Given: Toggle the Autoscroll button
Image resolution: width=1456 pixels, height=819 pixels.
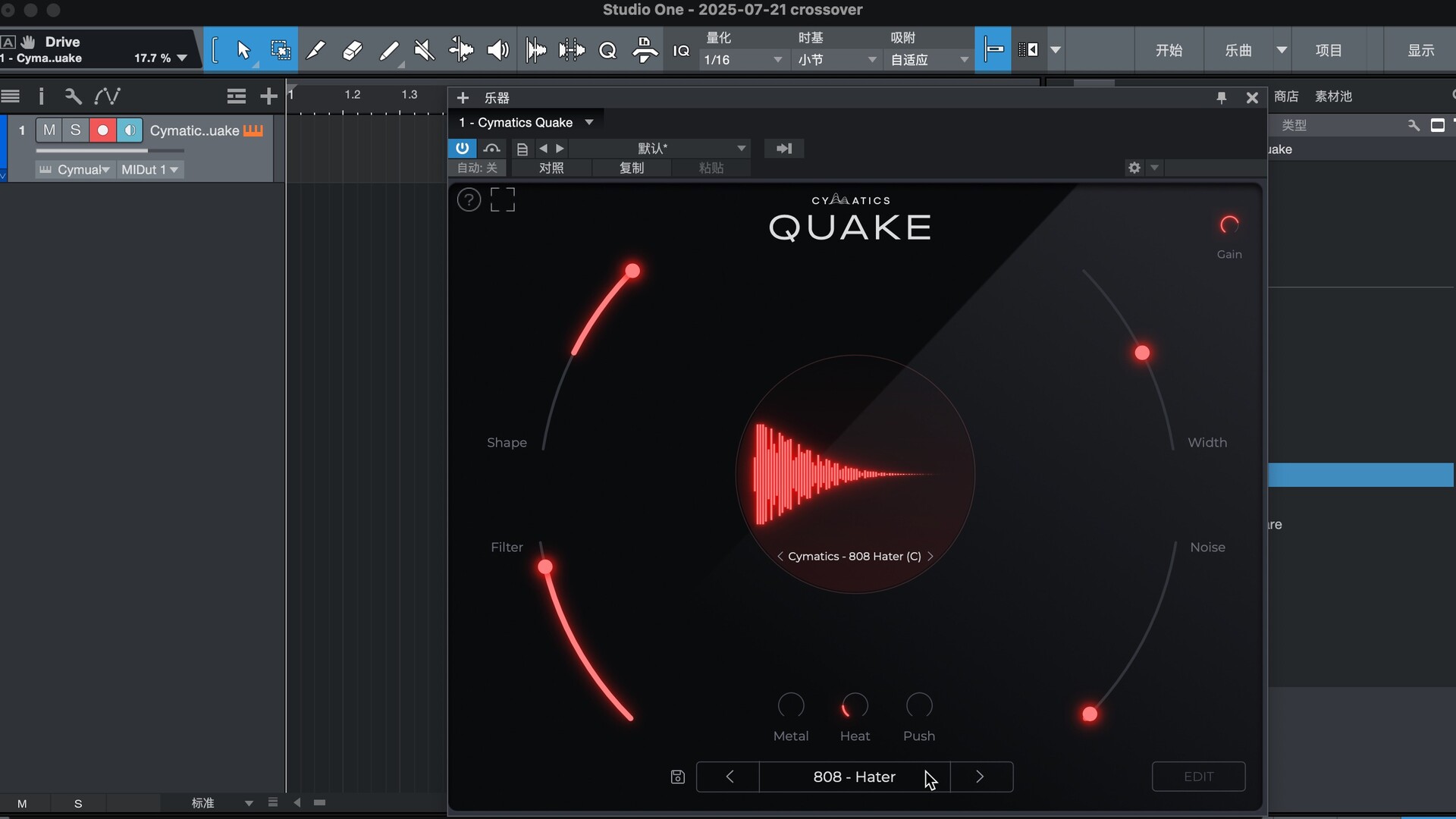Looking at the screenshot, I should (x=1028, y=50).
